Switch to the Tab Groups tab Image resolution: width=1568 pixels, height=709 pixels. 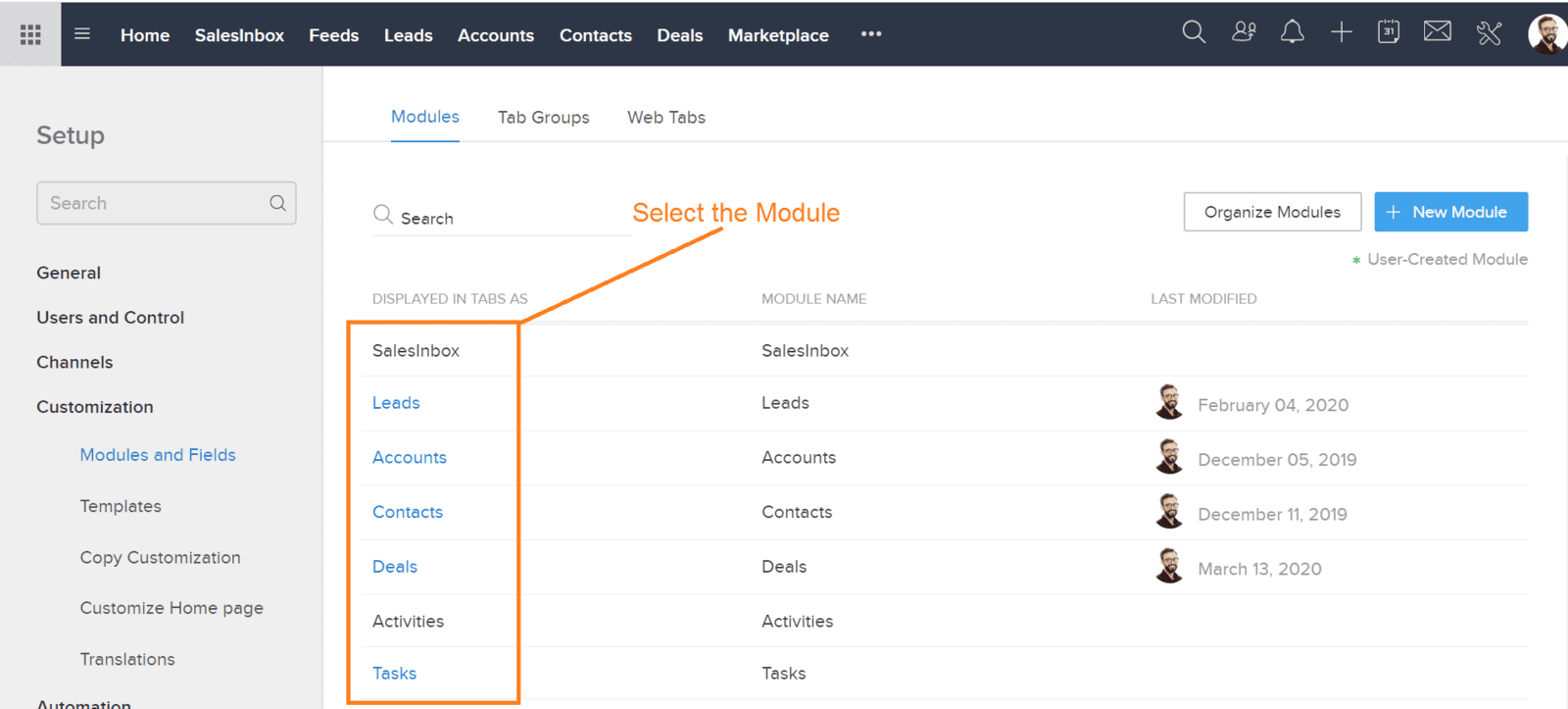click(x=544, y=118)
